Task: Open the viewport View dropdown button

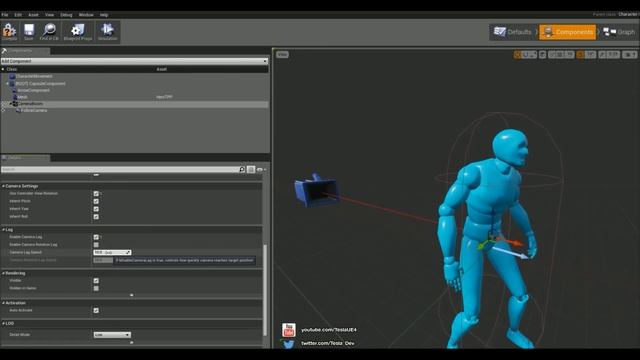Action: (282, 54)
